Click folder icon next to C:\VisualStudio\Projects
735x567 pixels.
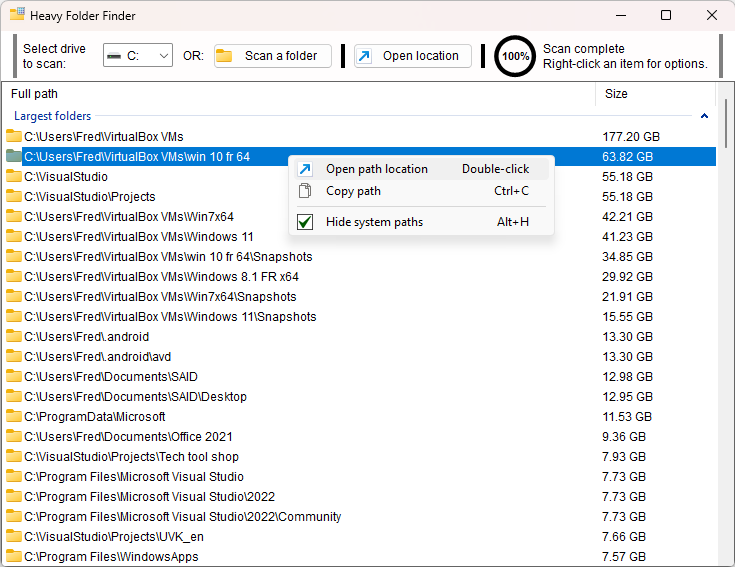pos(14,196)
